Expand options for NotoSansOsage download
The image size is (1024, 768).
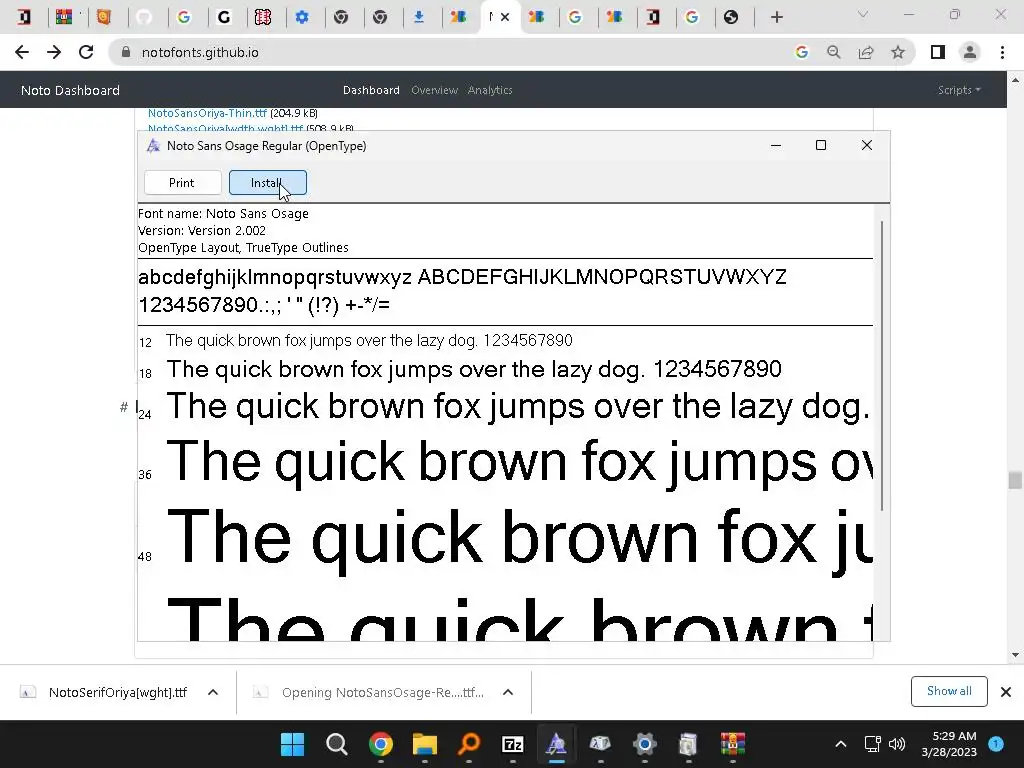tap(508, 692)
